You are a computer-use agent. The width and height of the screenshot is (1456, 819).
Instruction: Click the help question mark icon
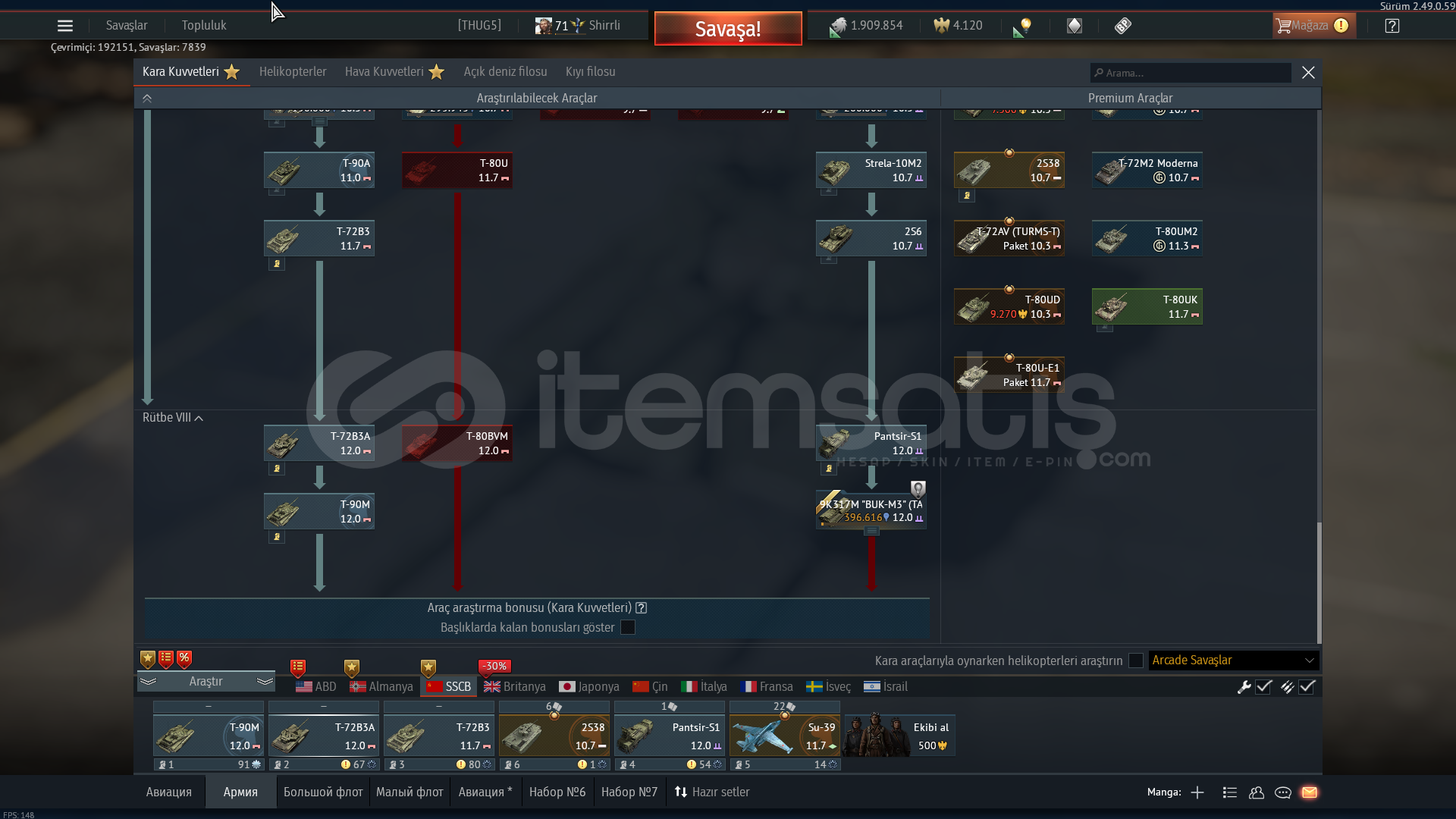click(1392, 26)
